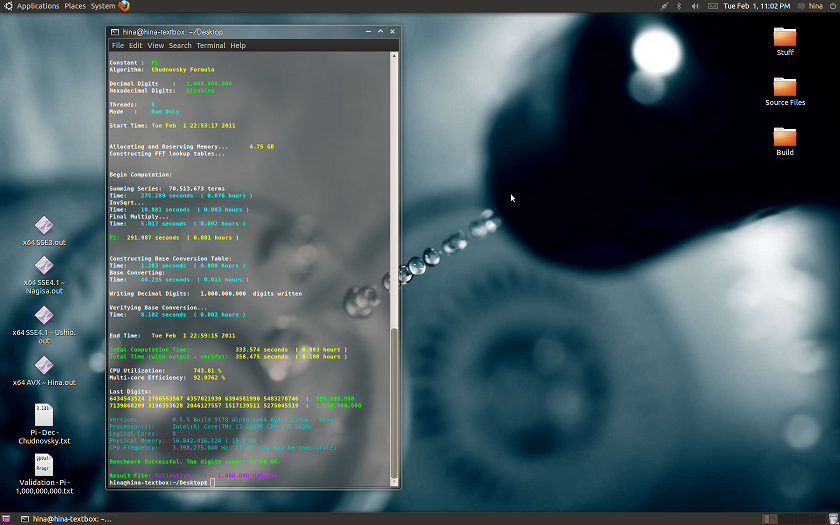Open the terminal's File menu
Image resolution: width=840 pixels, height=525 pixels.
point(118,45)
